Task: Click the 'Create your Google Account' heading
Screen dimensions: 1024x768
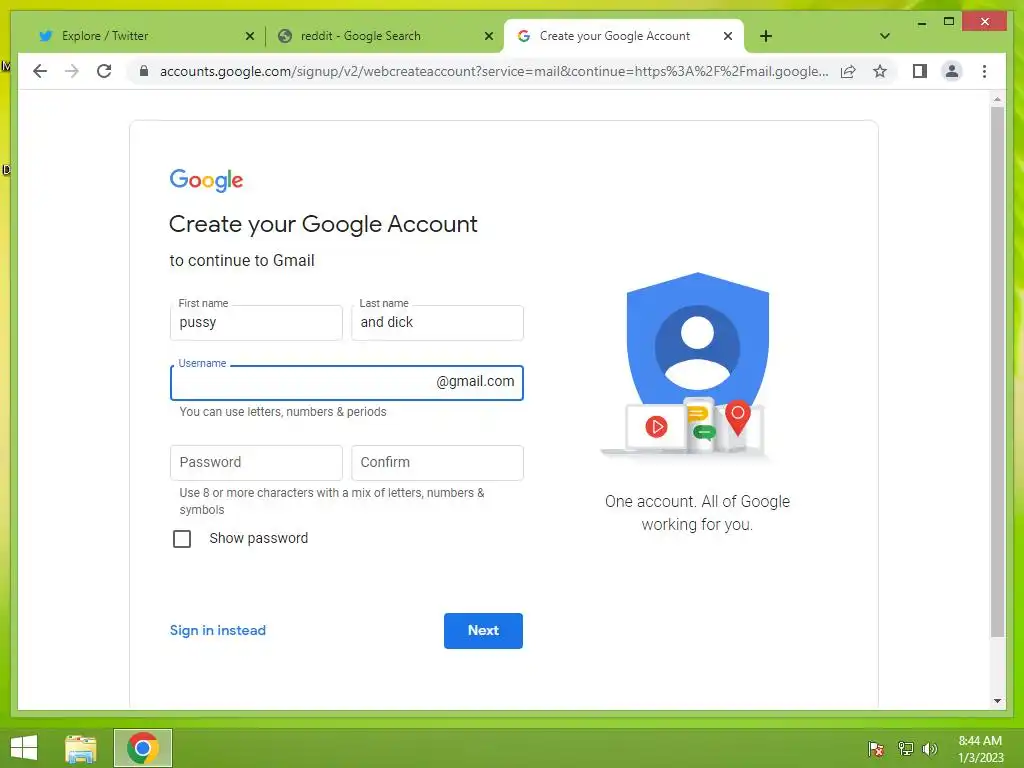Action: pyautogui.click(x=323, y=225)
